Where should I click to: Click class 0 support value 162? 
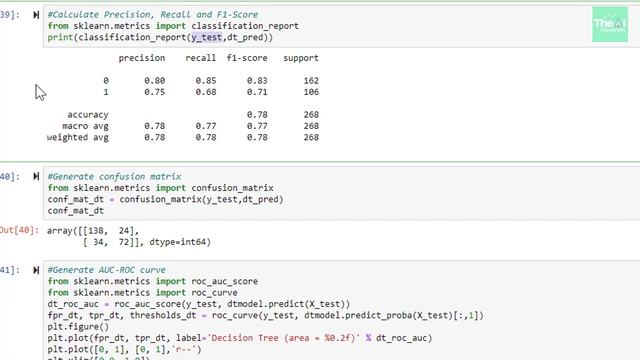[x=311, y=81]
